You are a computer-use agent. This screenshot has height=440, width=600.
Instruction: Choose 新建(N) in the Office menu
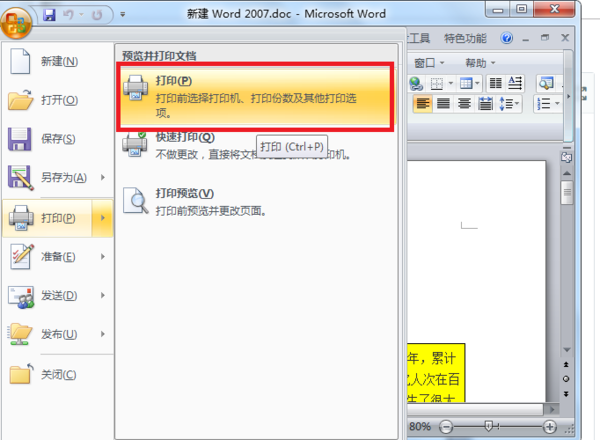click(57, 61)
